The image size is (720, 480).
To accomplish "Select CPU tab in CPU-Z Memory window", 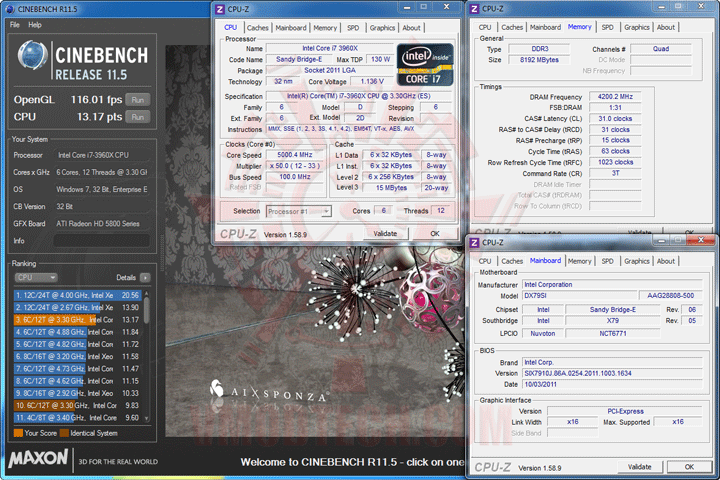I will [485, 27].
